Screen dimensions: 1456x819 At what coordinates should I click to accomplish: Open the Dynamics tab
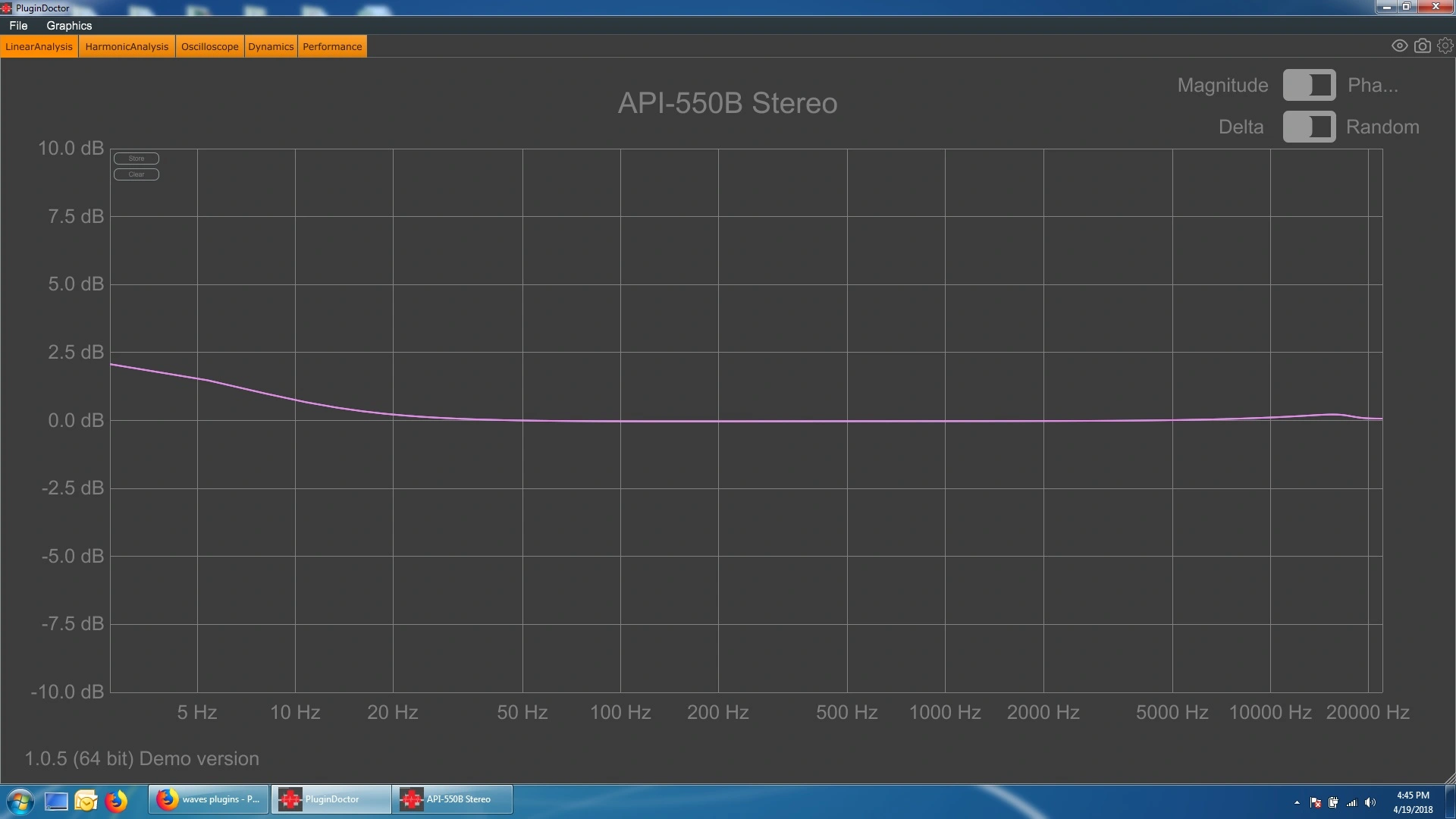click(x=271, y=46)
